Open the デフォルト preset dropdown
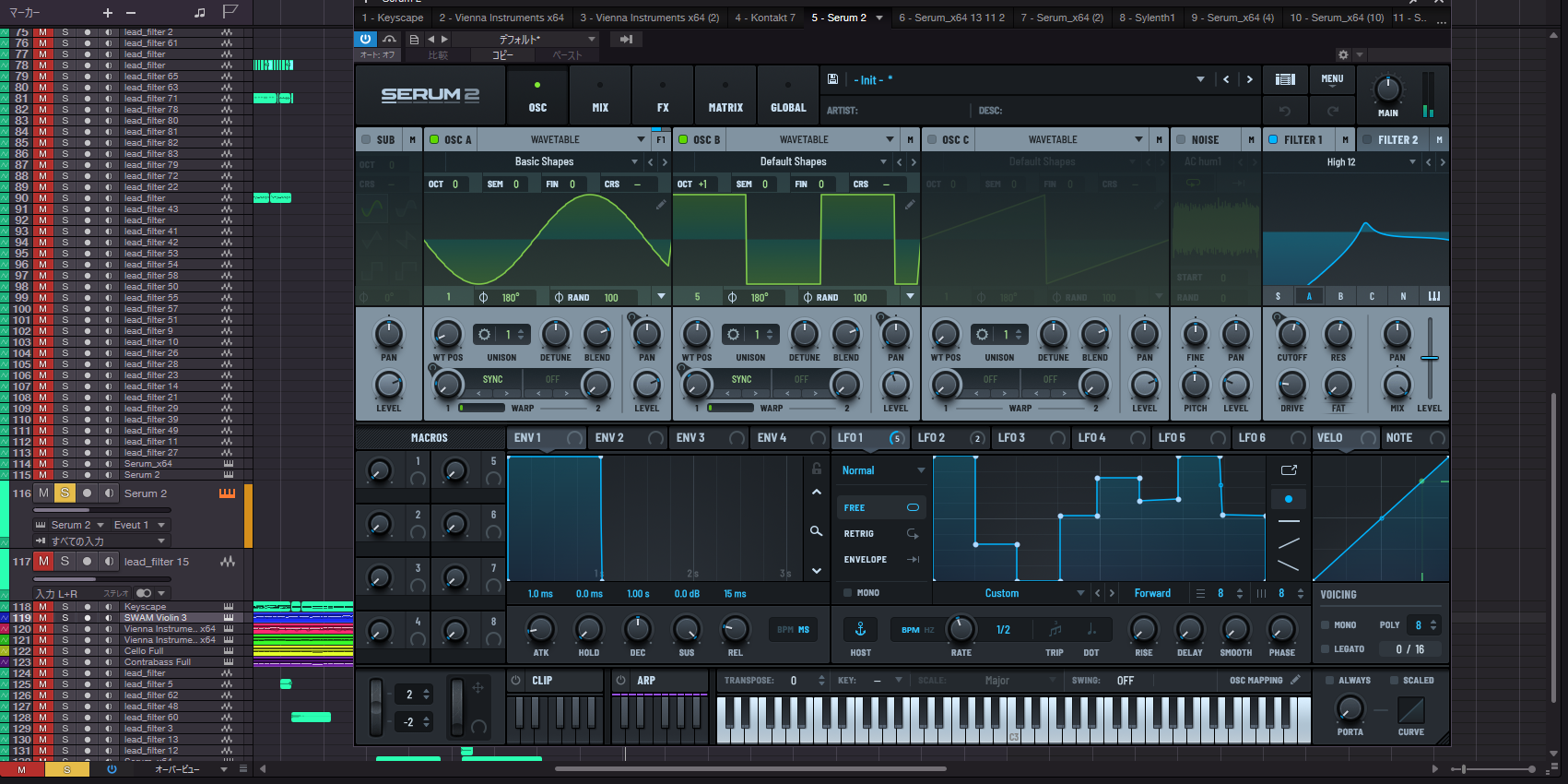The image size is (1568, 784). point(525,39)
